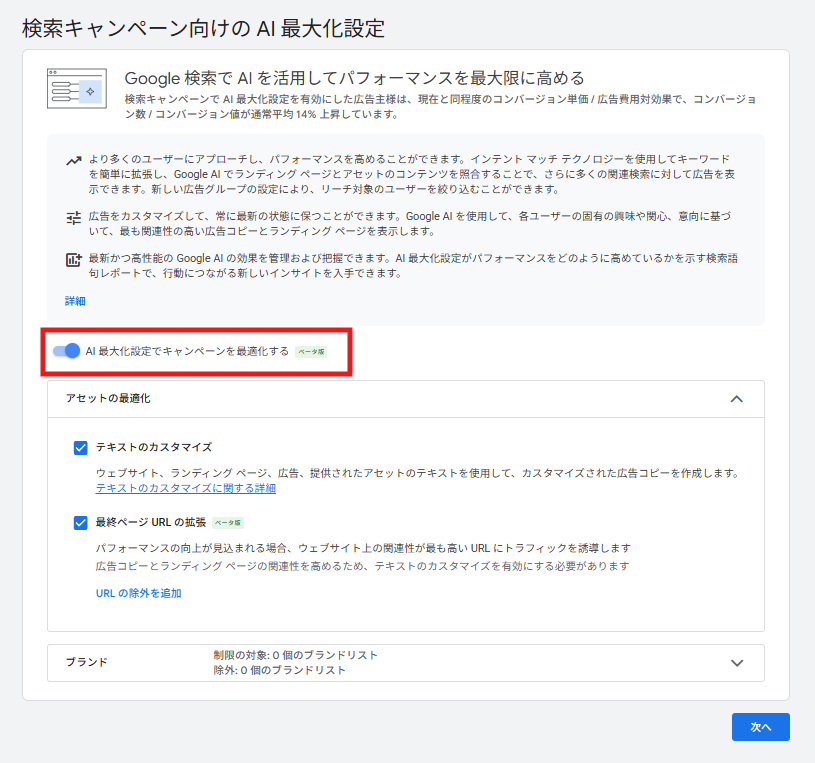Collapse アセットの最適化 using the up chevron
This screenshot has width=815, height=763.
coord(737,399)
